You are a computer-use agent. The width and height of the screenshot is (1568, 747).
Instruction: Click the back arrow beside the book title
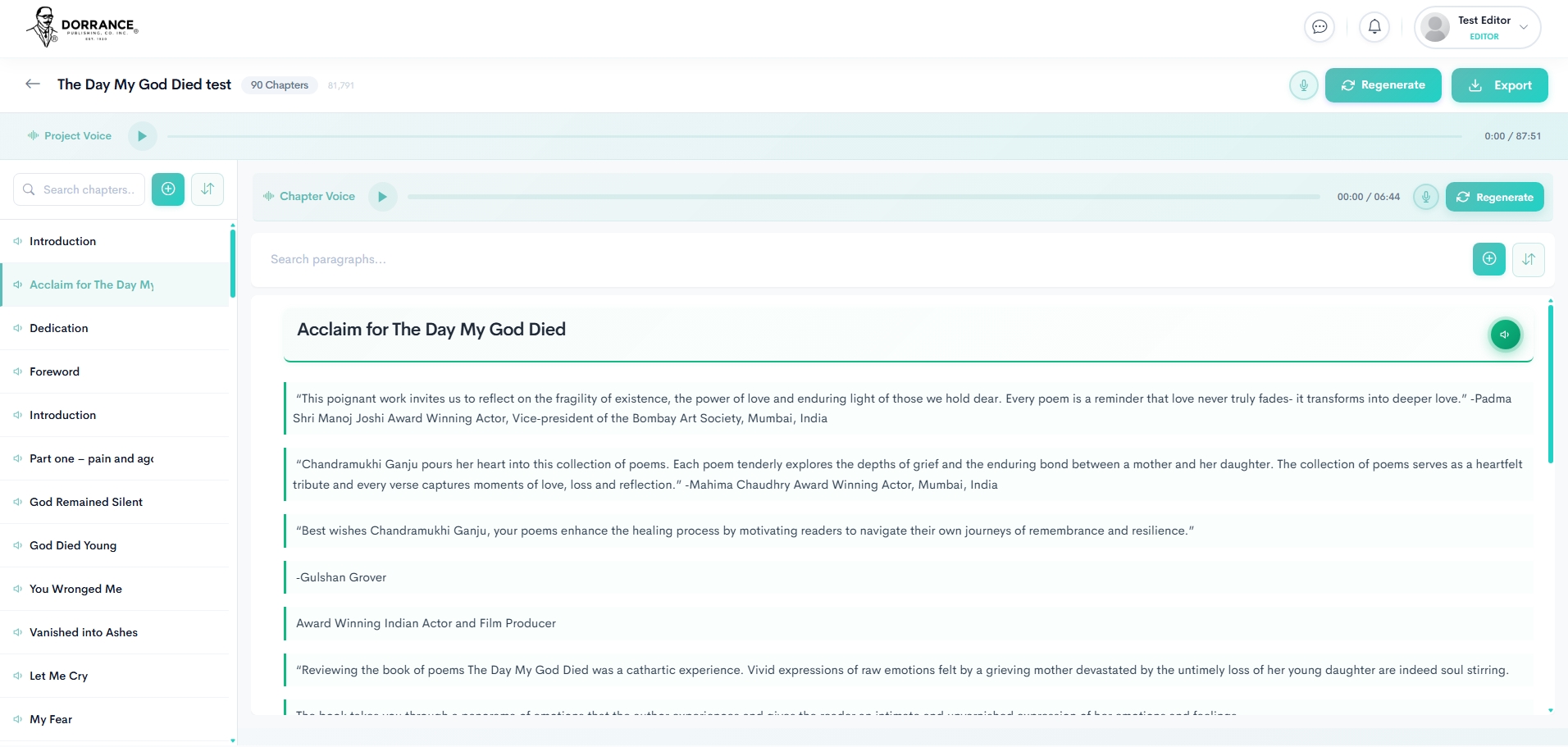(33, 84)
